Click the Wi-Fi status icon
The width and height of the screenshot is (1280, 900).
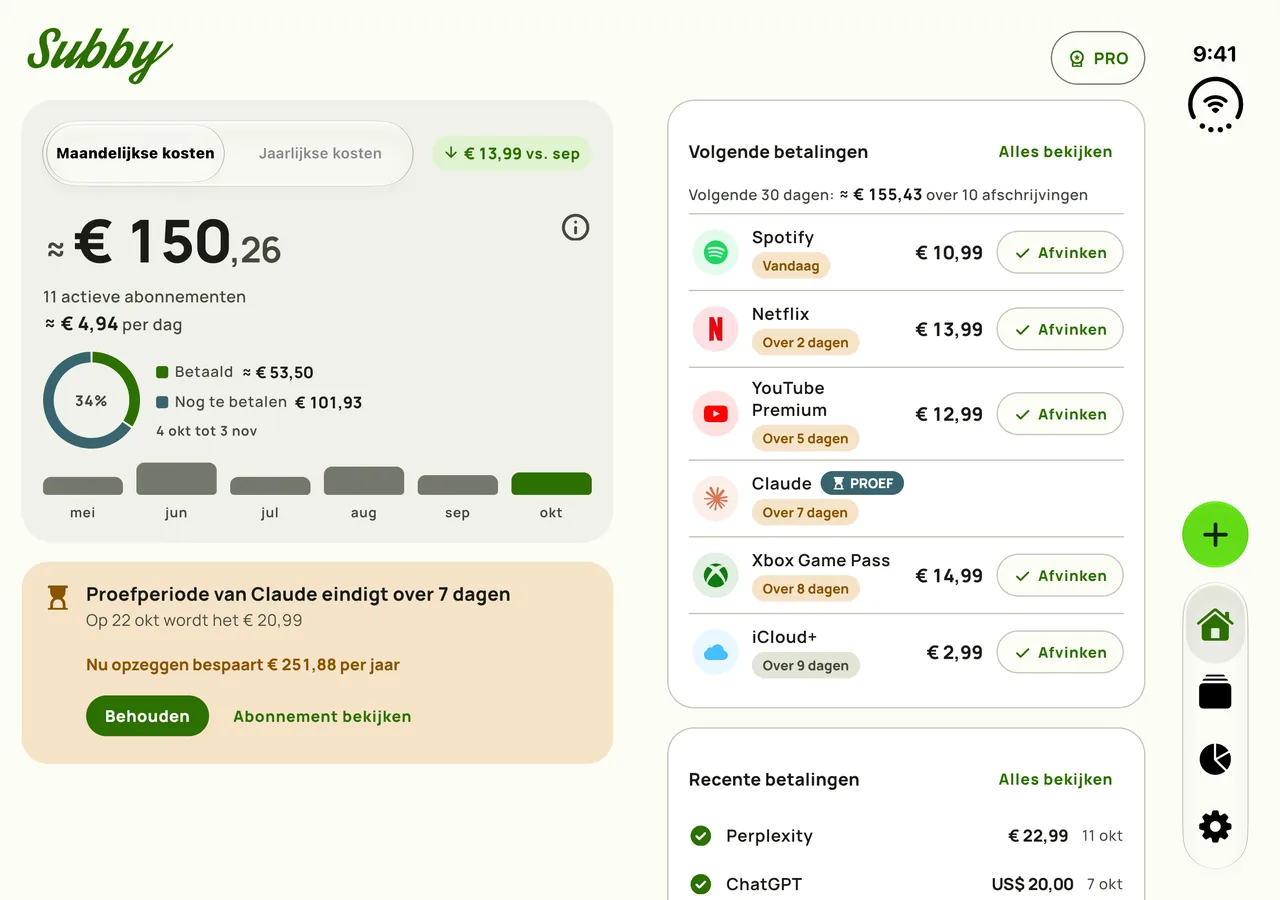[x=1215, y=104]
